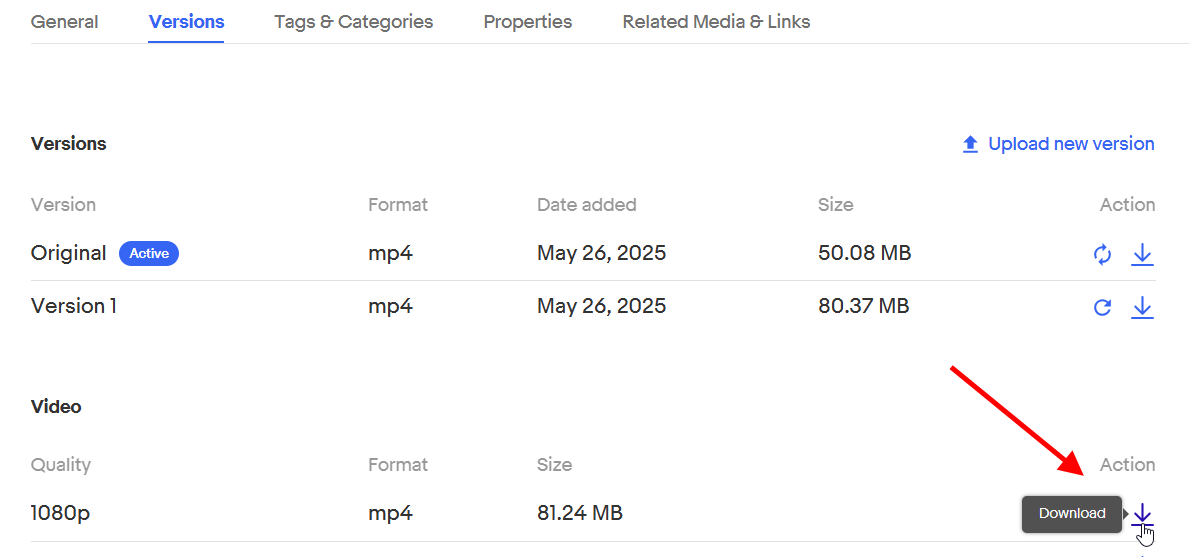Restore Version 1 using the circular arrow icon
This screenshot has height=557, width=1190.
[x=1102, y=307]
